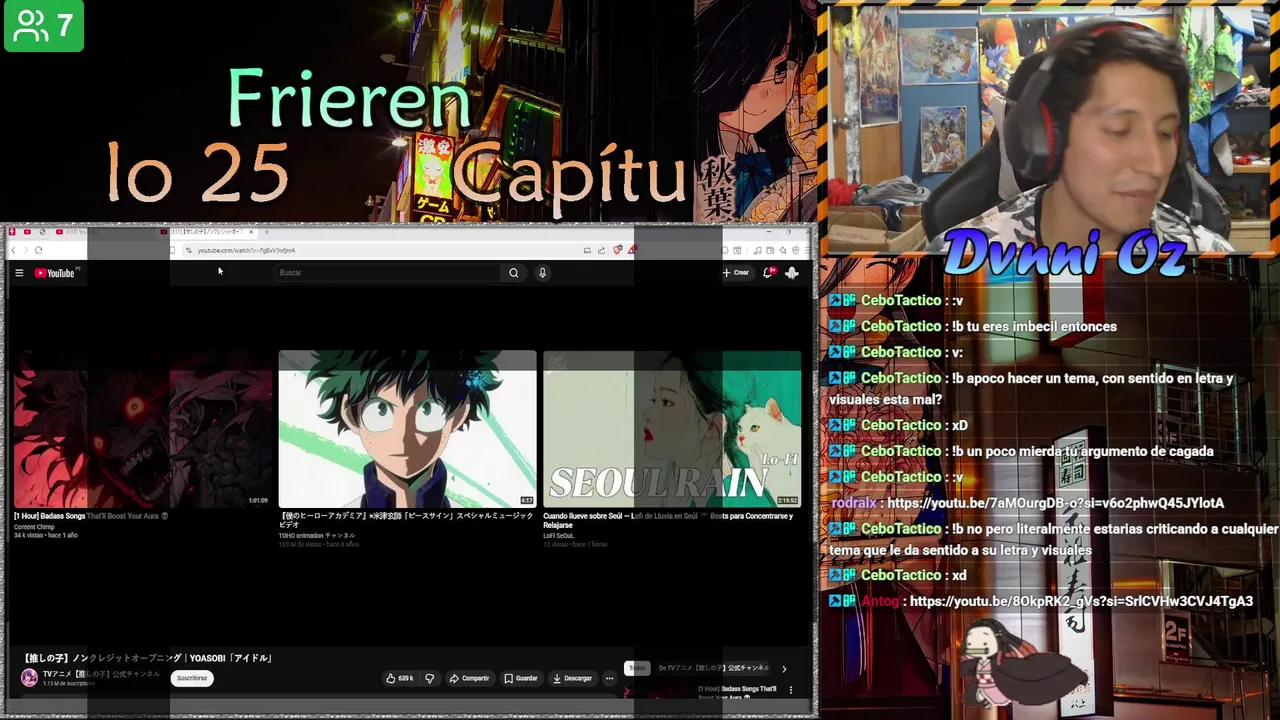Open the Crear upload menu
The image size is (1280, 720).
point(736,272)
